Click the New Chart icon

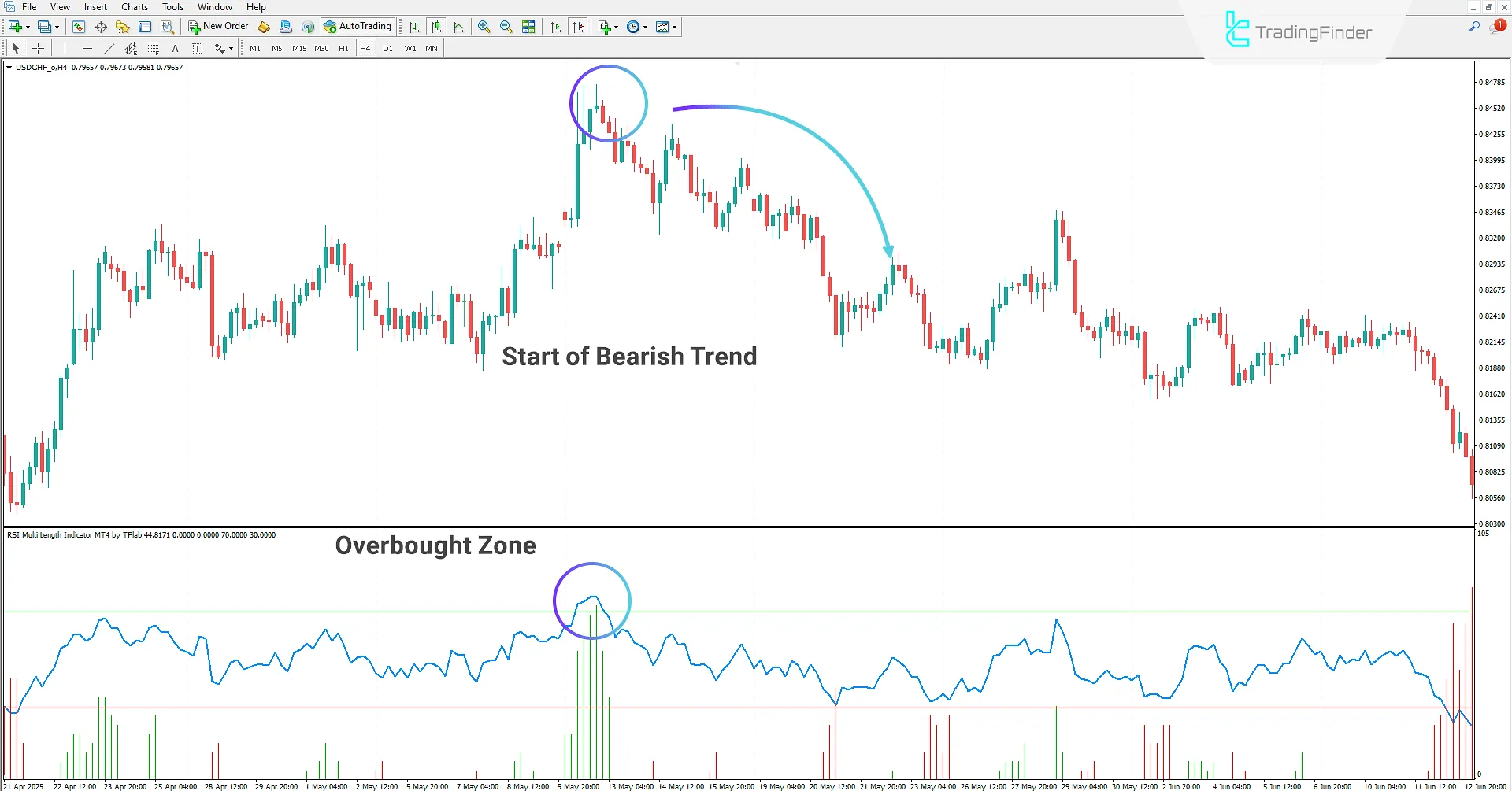coord(15,27)
